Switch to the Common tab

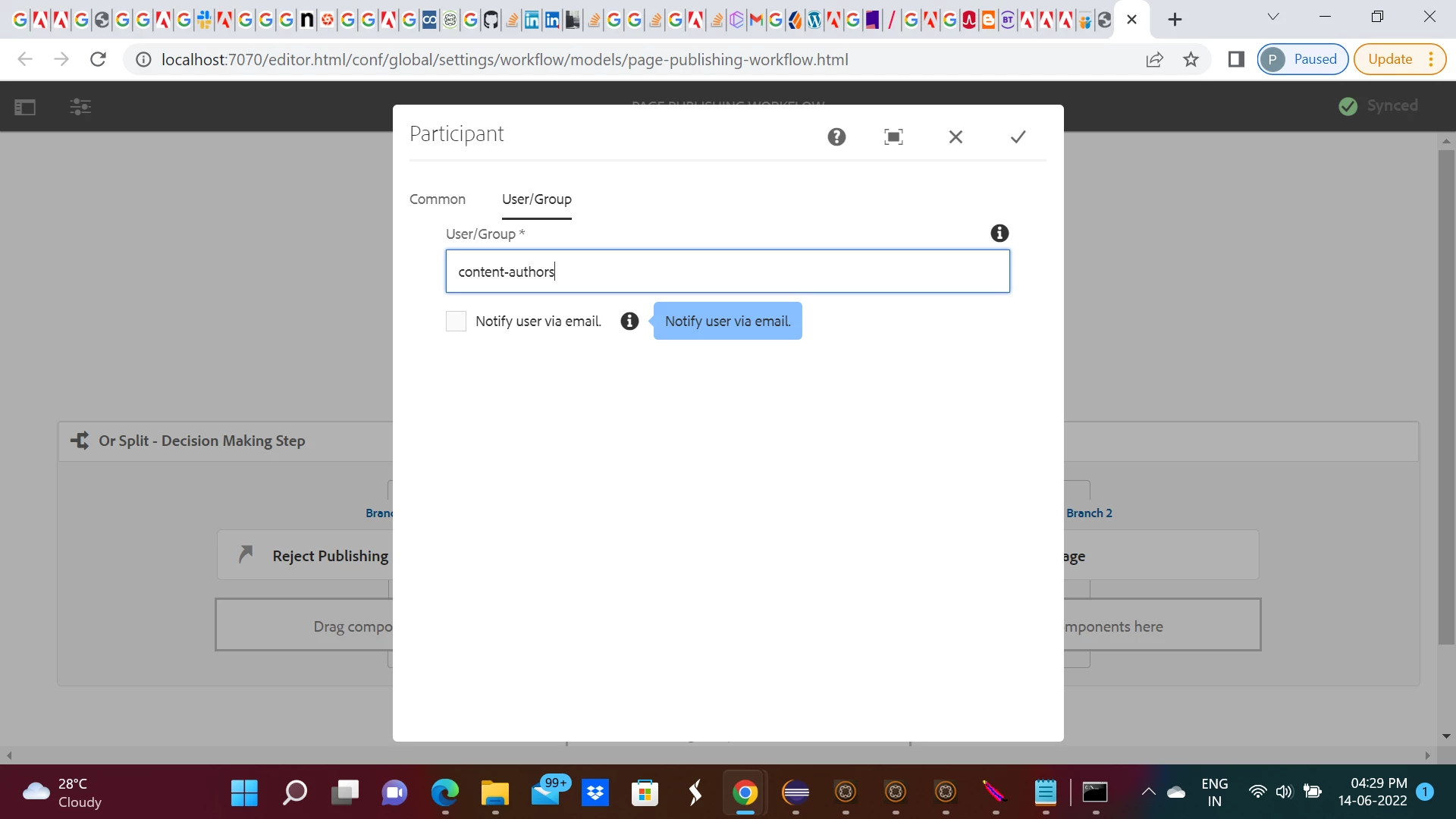coord(438,199)
